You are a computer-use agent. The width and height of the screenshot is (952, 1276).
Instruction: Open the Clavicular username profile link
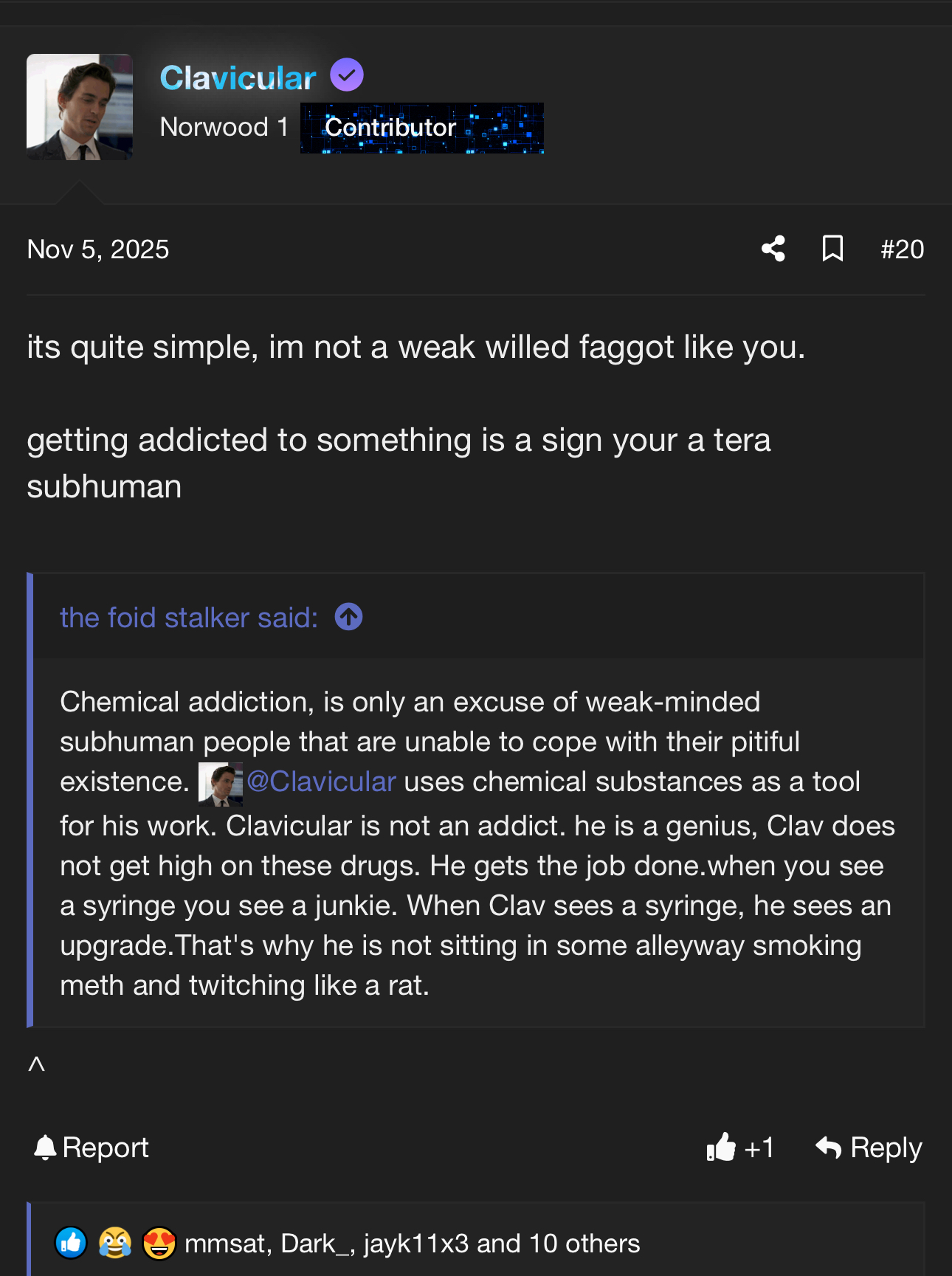[238, 78]
